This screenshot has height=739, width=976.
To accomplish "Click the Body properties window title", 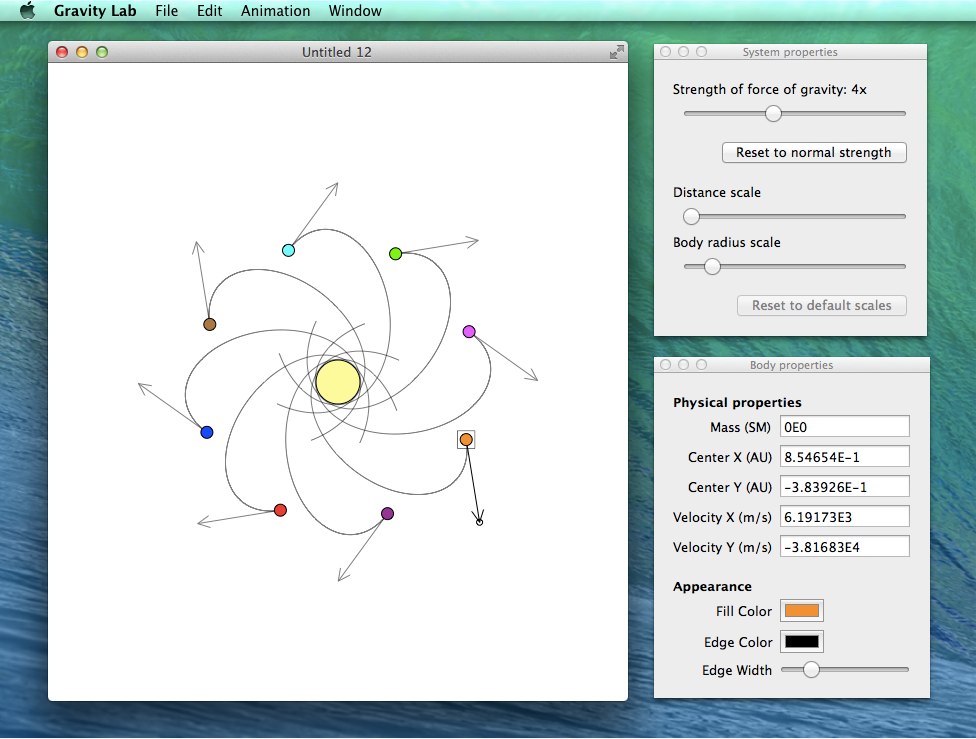I will click(x=791, y=365).
